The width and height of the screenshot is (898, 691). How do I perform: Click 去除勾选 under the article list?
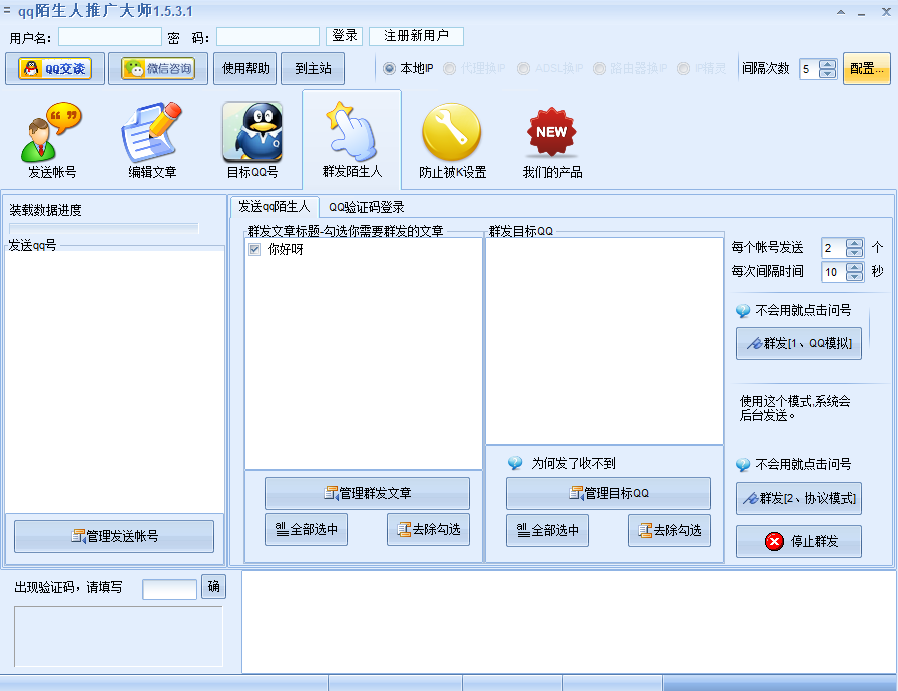pyautogui.click(x=428, y=530)
